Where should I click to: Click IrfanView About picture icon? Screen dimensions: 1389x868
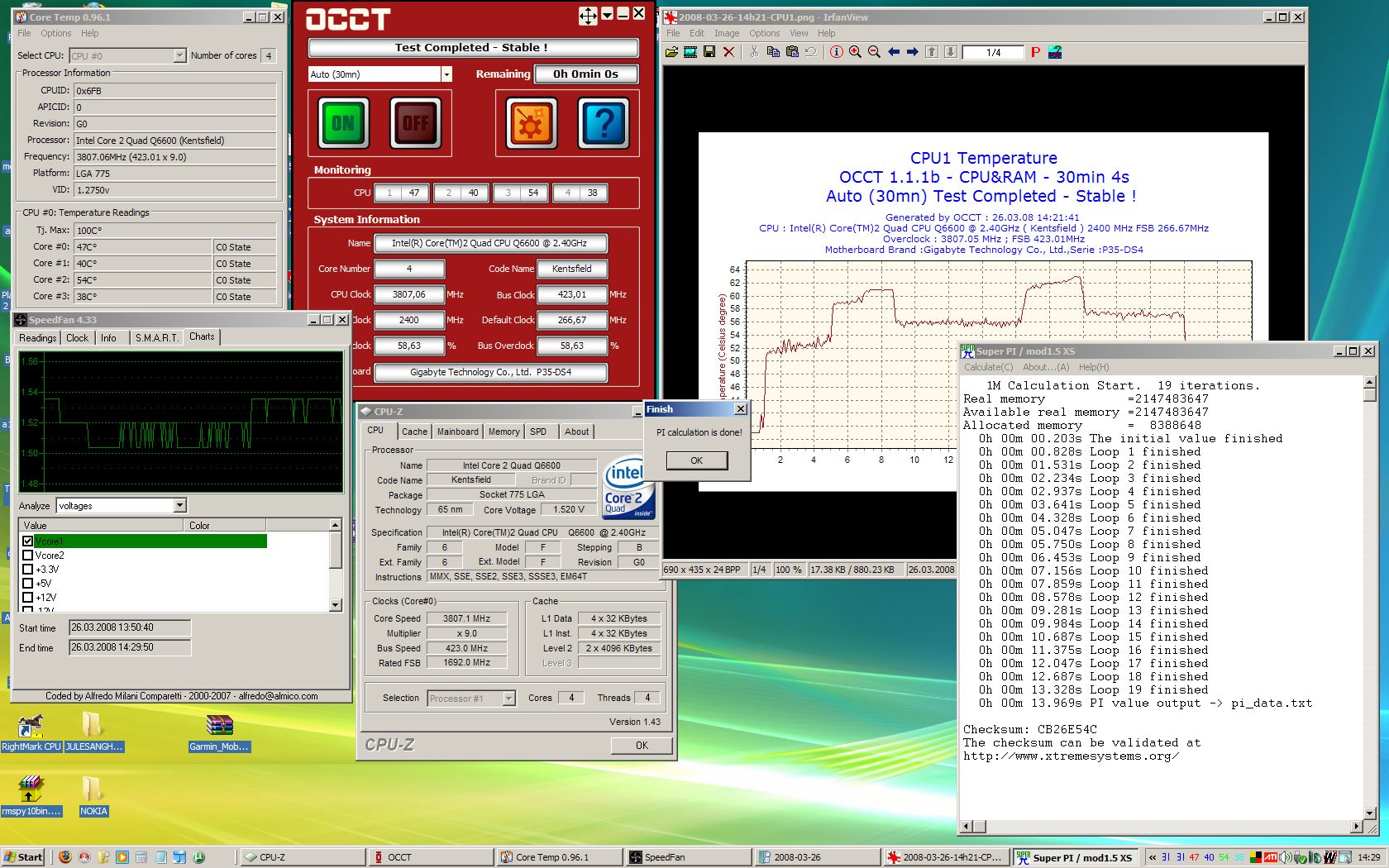1055,52
